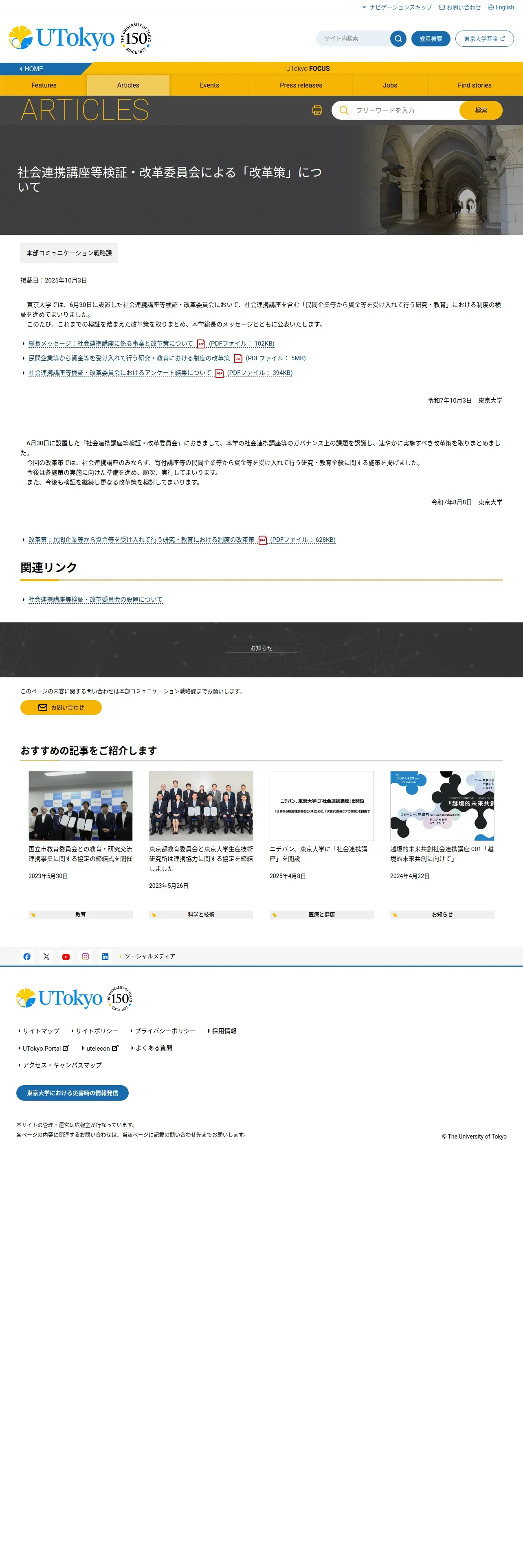Open thumbnail of ニチバン article

(321, 806)
